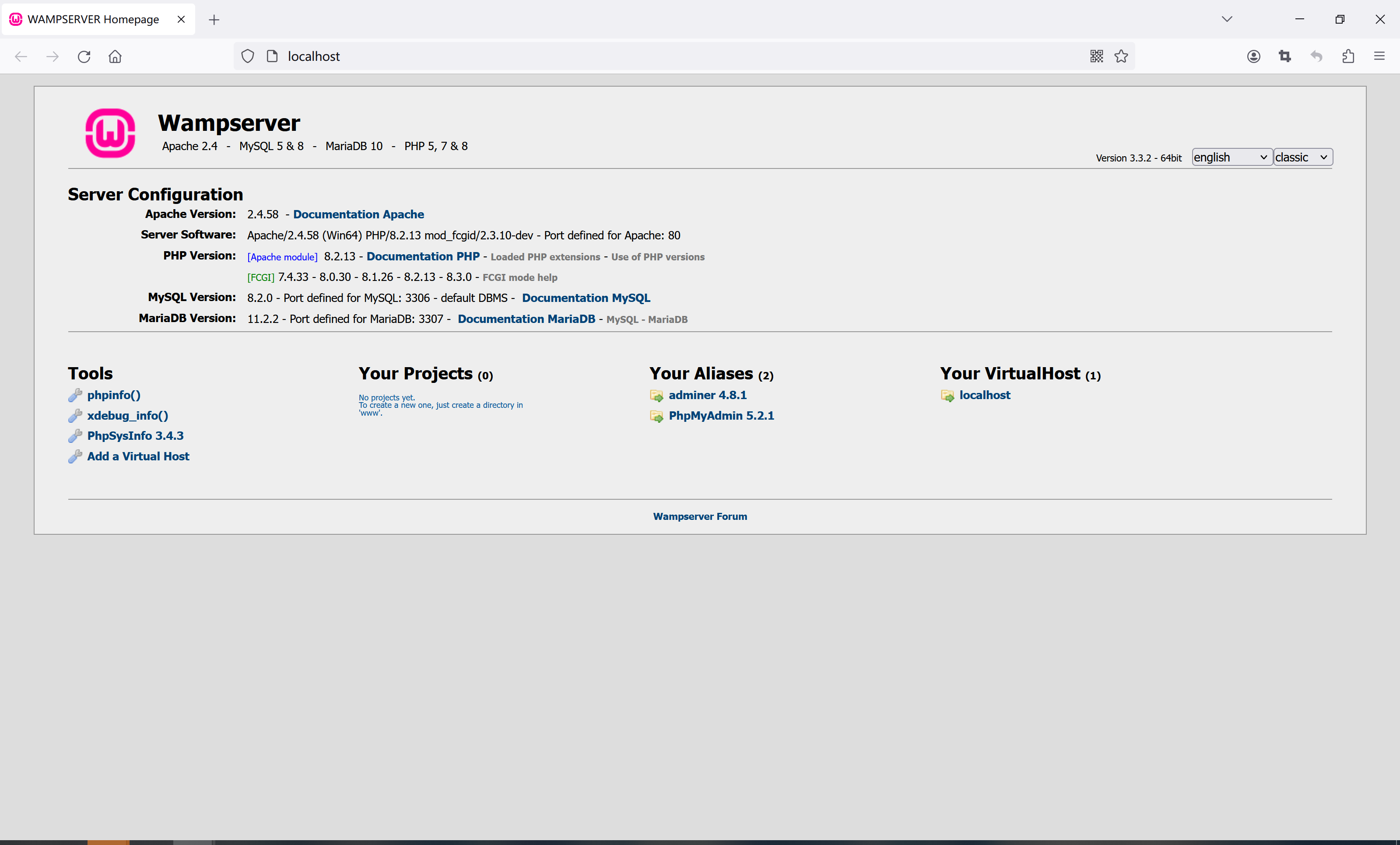Click the MariaDB Version label

187,318
